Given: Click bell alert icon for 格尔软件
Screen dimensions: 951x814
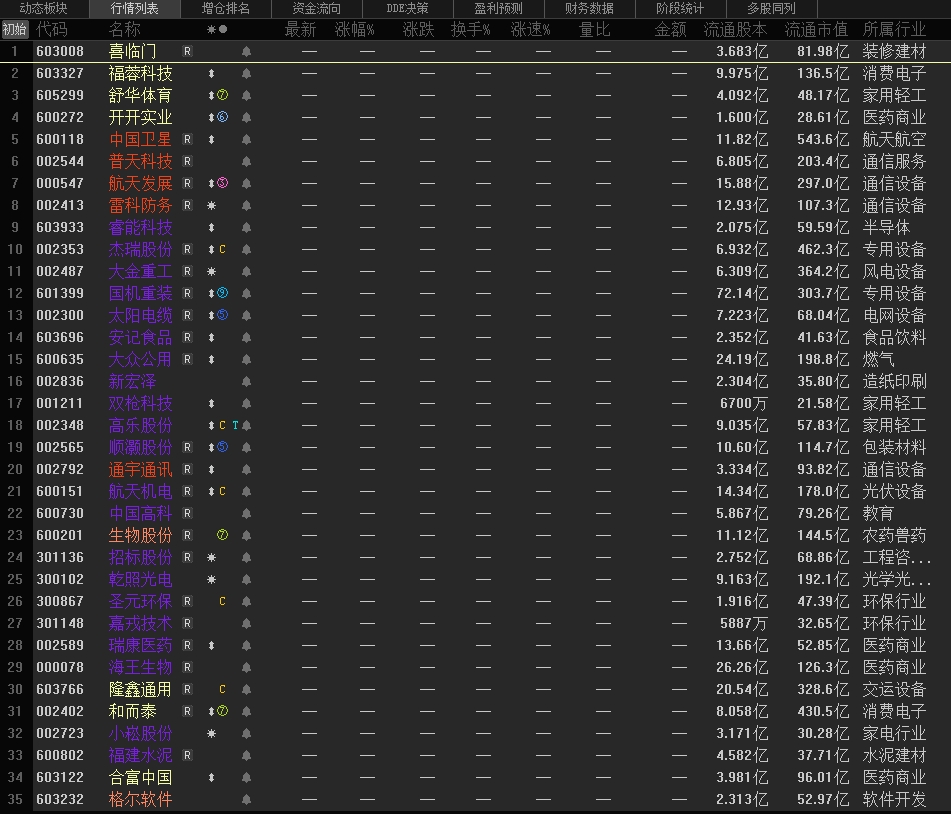Looking at the screenshot, I should pos(246,799).
